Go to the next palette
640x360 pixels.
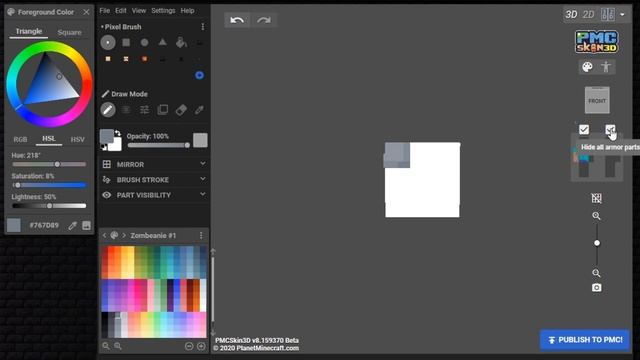[124, 236]
